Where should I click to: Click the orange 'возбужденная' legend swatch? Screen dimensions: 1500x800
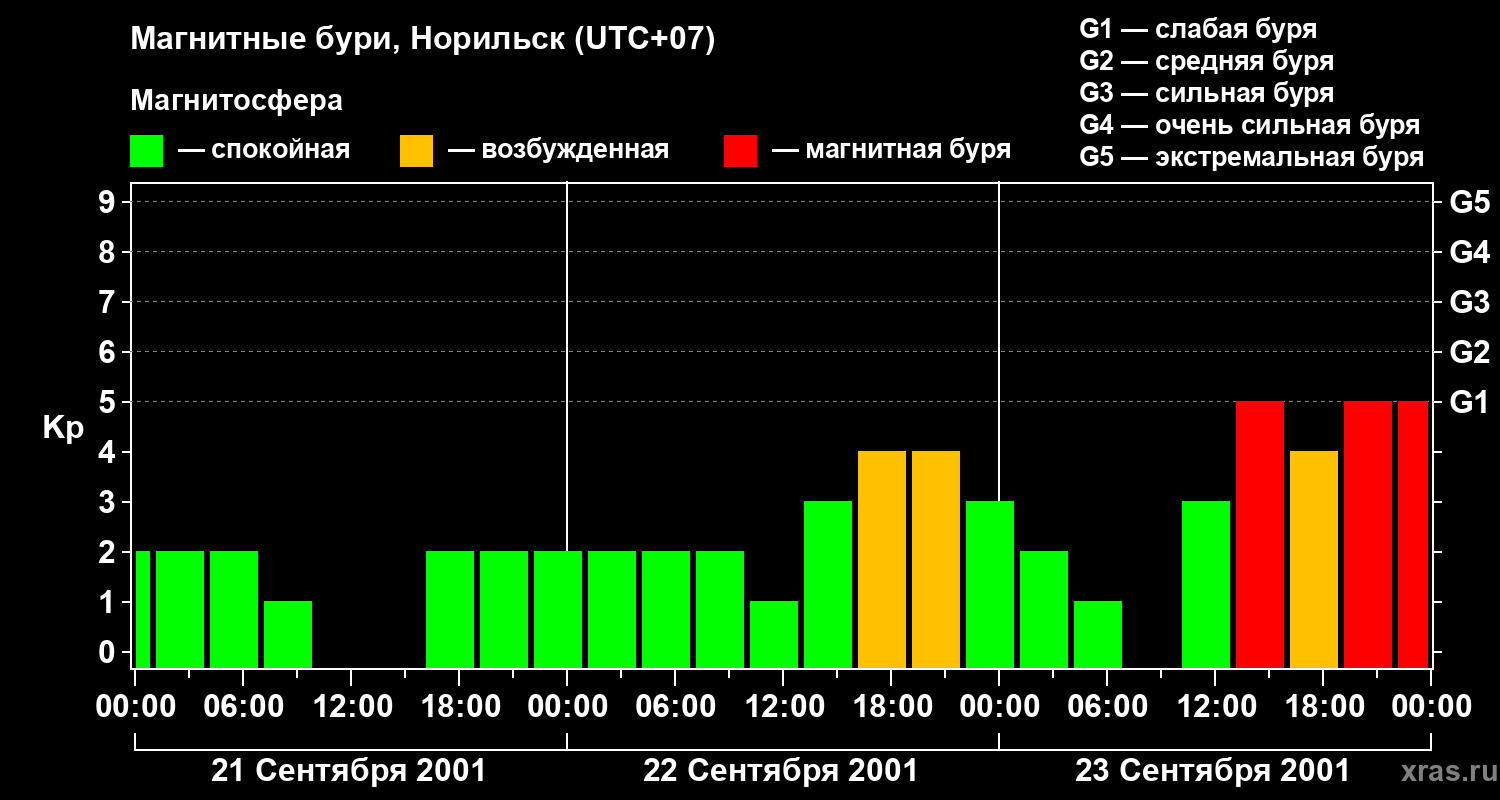tap(417, 151)
